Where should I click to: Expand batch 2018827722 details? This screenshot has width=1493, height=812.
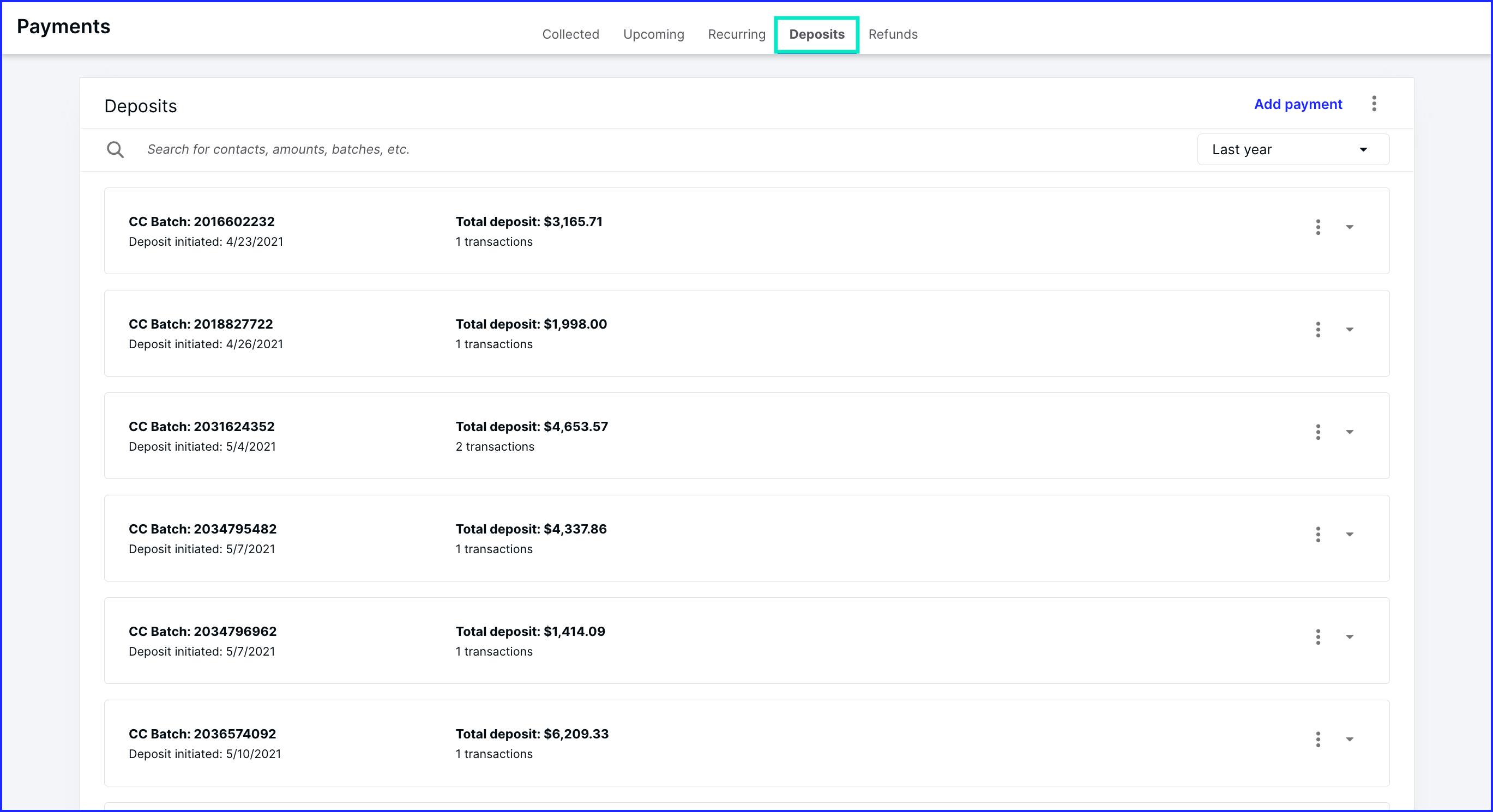(x=1349, y=330)
